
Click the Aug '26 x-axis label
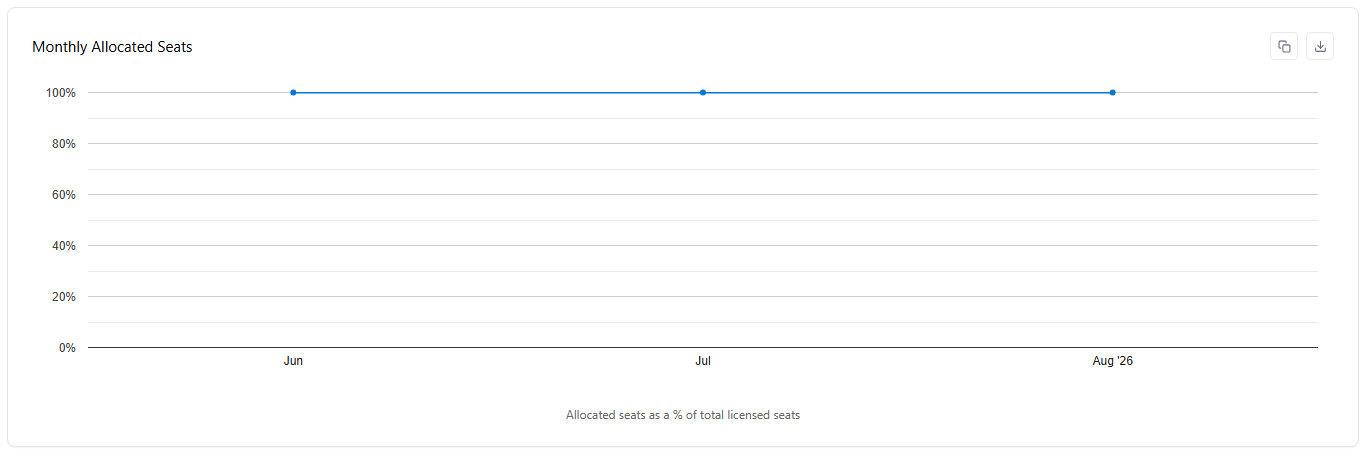tap(1112, 361)
